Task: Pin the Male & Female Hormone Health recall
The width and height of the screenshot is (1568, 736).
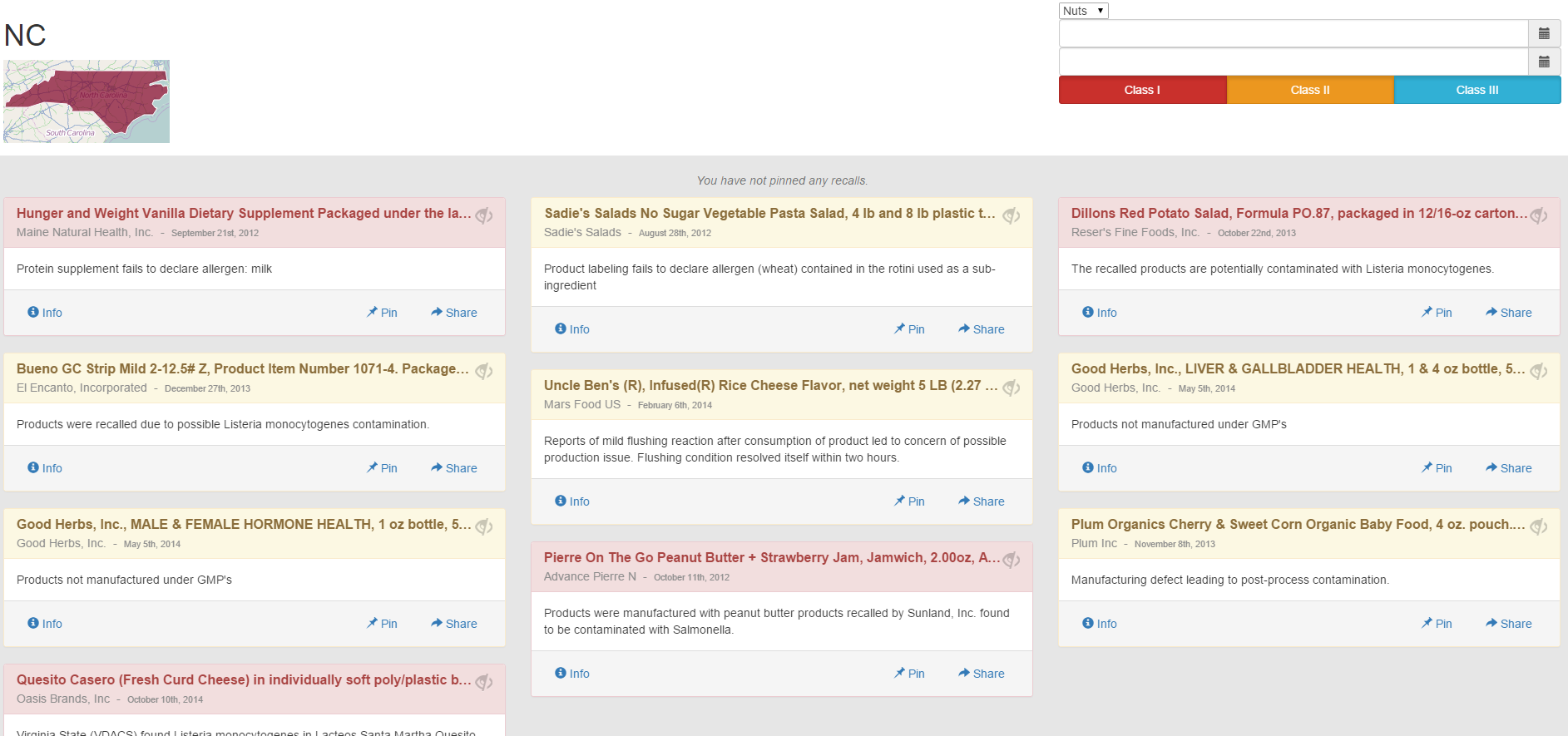Action: (383, 624)
